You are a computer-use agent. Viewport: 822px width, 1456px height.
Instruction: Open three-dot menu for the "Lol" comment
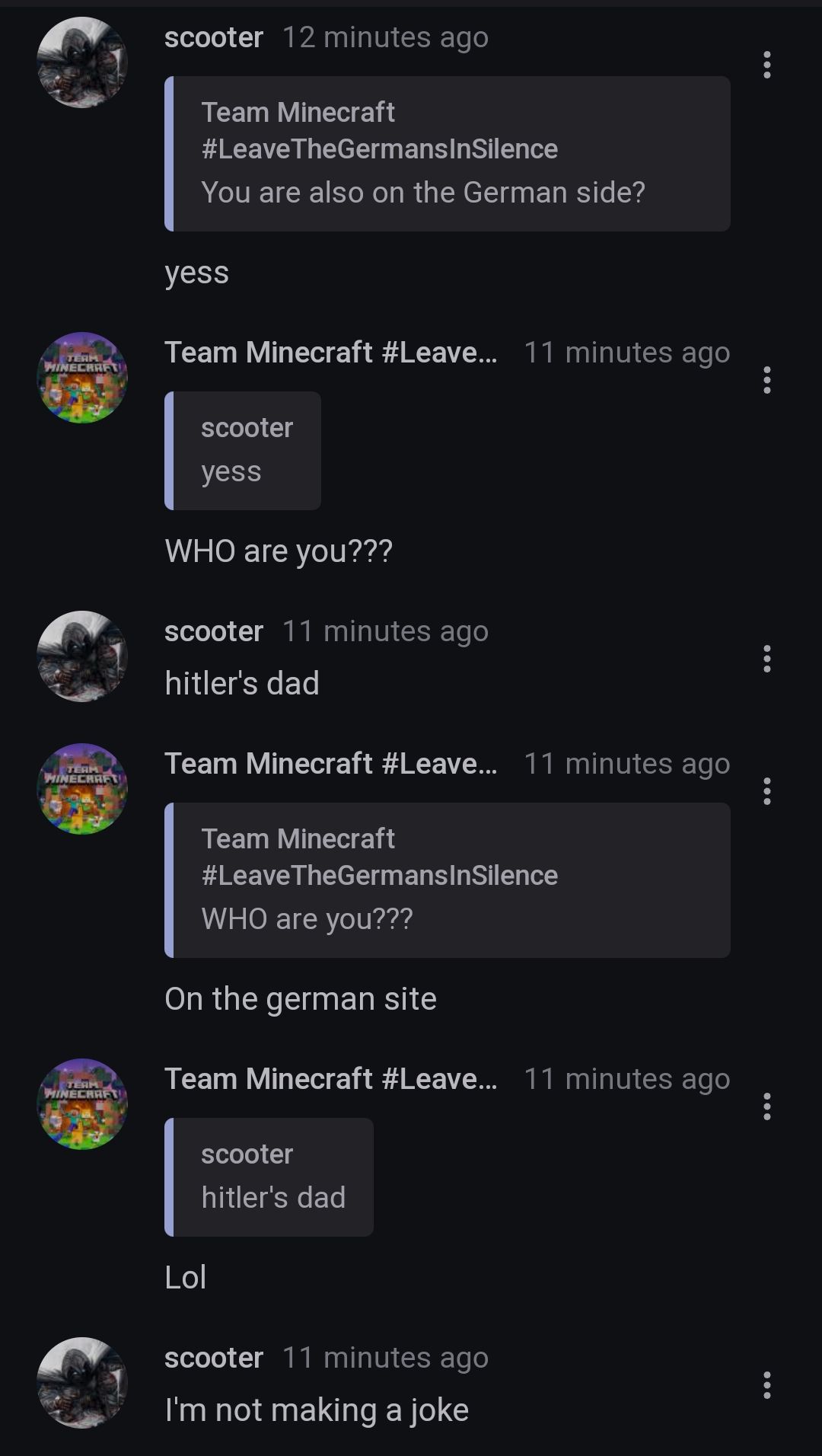(x=766, y=1106)
